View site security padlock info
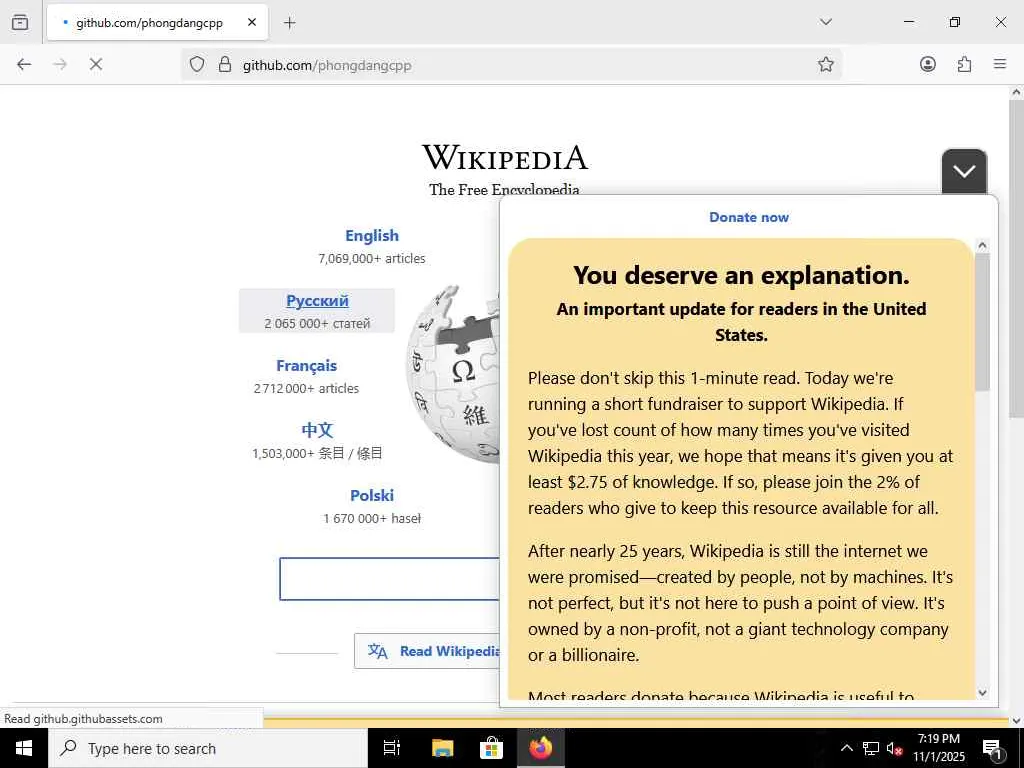The width and height of the screenshot is (1024, 768). (225, 64)
